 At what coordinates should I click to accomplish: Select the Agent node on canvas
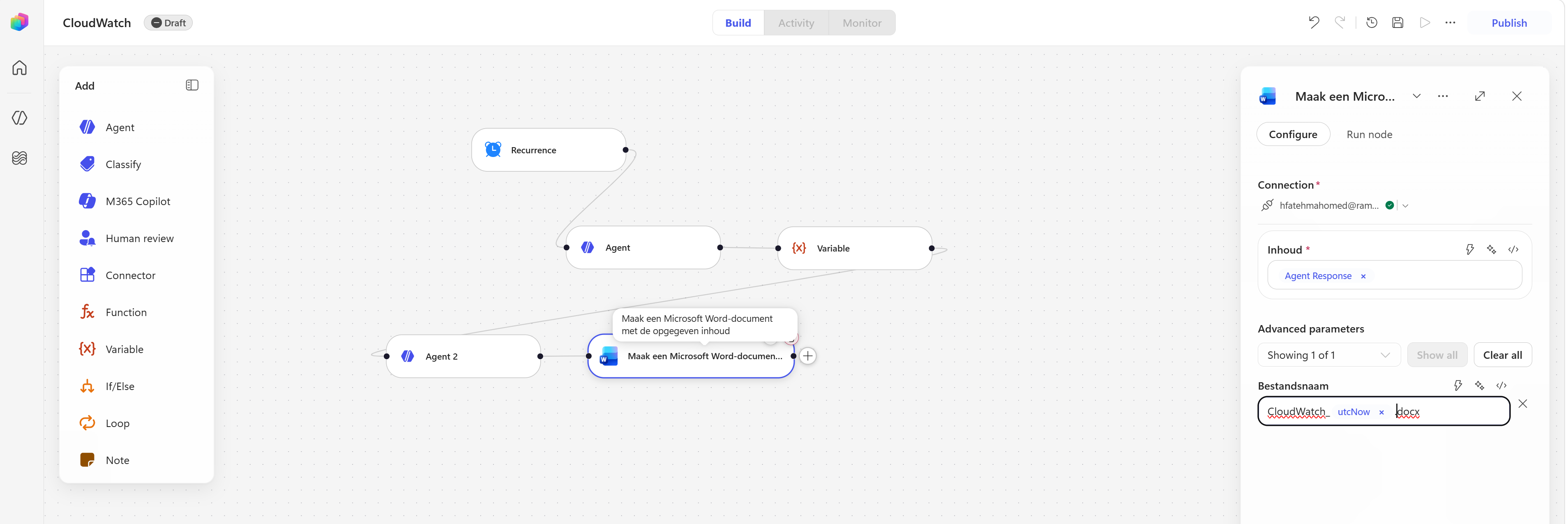643,248
